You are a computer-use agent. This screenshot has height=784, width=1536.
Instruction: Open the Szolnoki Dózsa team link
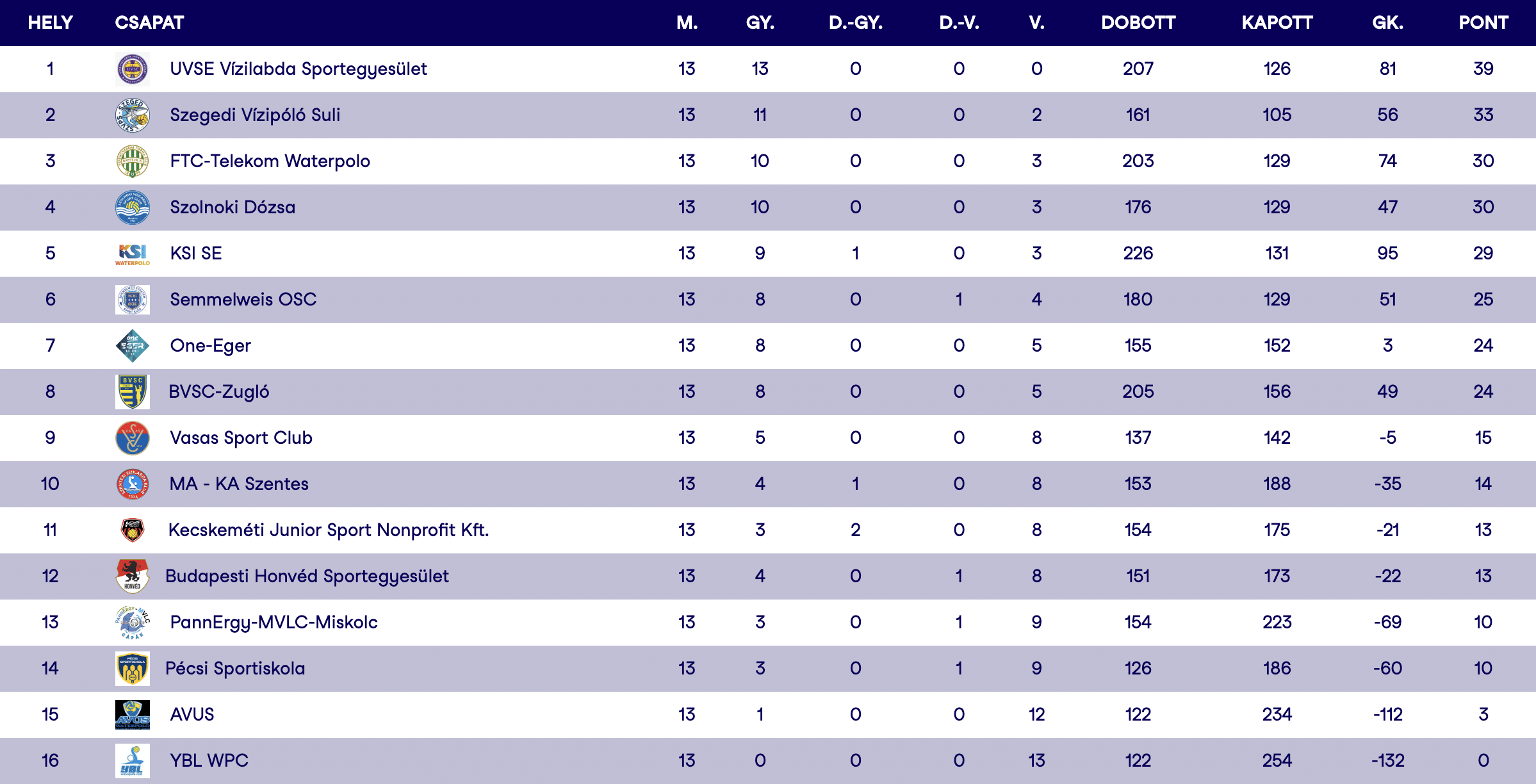click(233, 208)
